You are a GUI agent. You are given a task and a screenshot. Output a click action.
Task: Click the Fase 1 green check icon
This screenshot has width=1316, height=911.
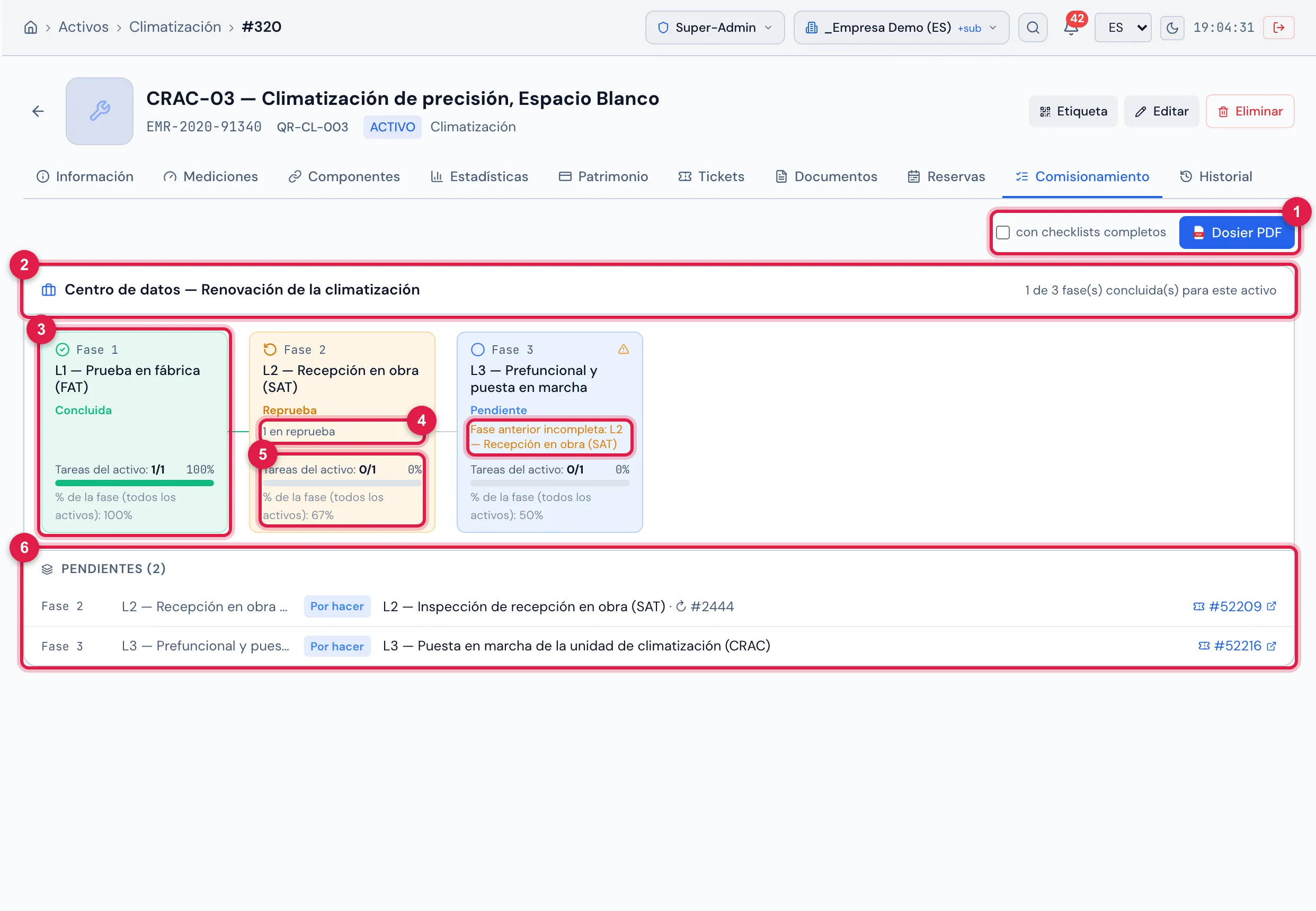pyautogui.click(x=62, y=350)
